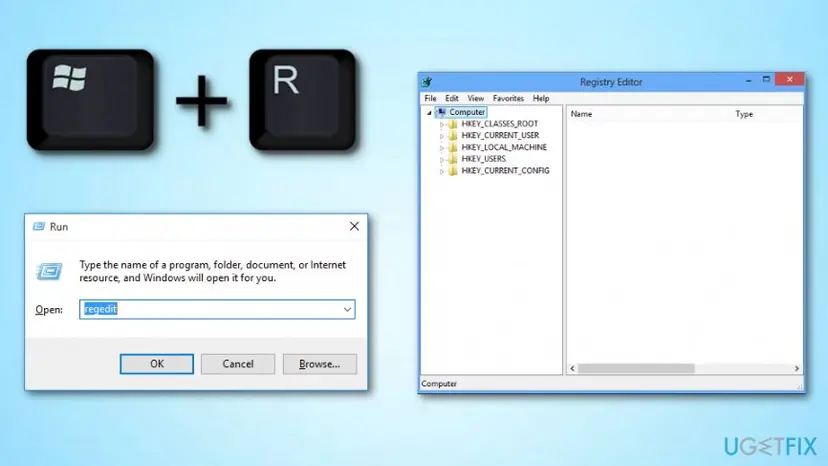Expand HKEY_CURRENT_CONFIG key
Image resolution: width=828 pixels, height=466 pixels.
441,171
